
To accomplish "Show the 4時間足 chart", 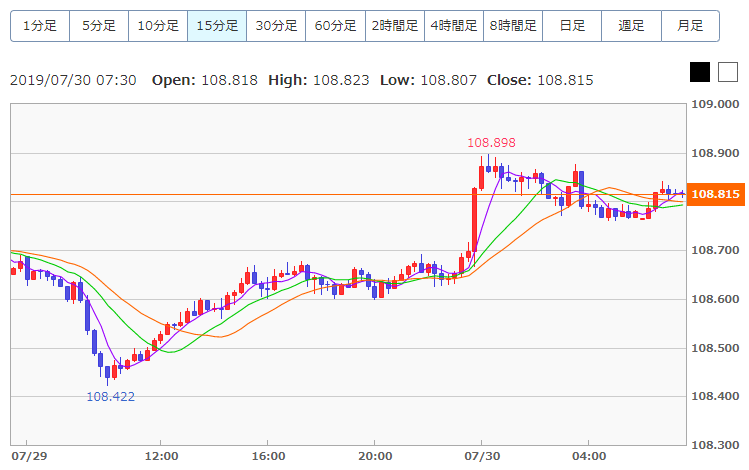I will tap(454, 26).
